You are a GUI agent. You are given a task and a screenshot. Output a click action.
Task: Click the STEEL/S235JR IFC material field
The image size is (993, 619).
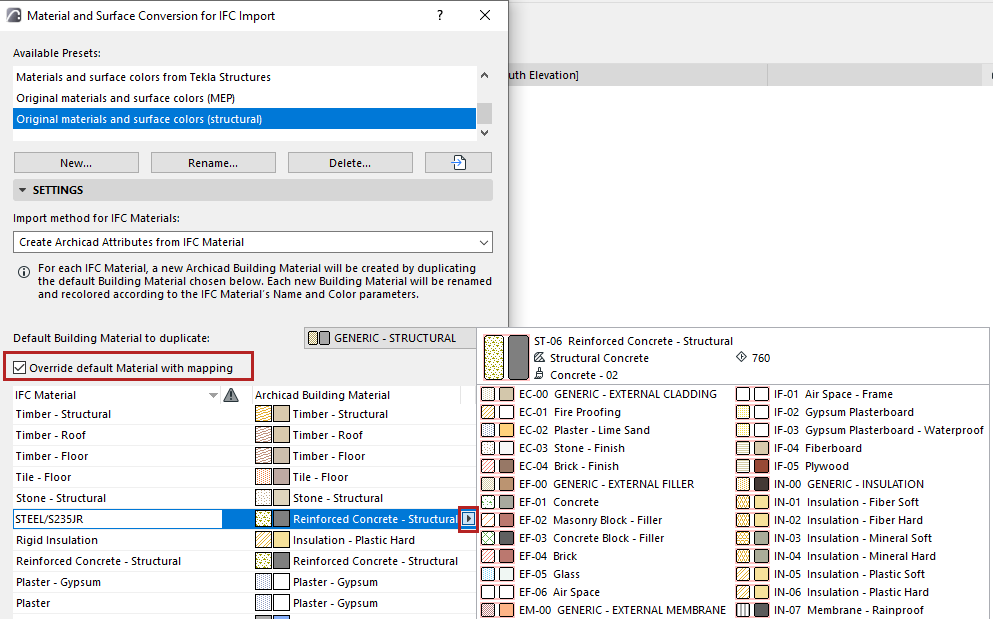click(x=118, y=519)
